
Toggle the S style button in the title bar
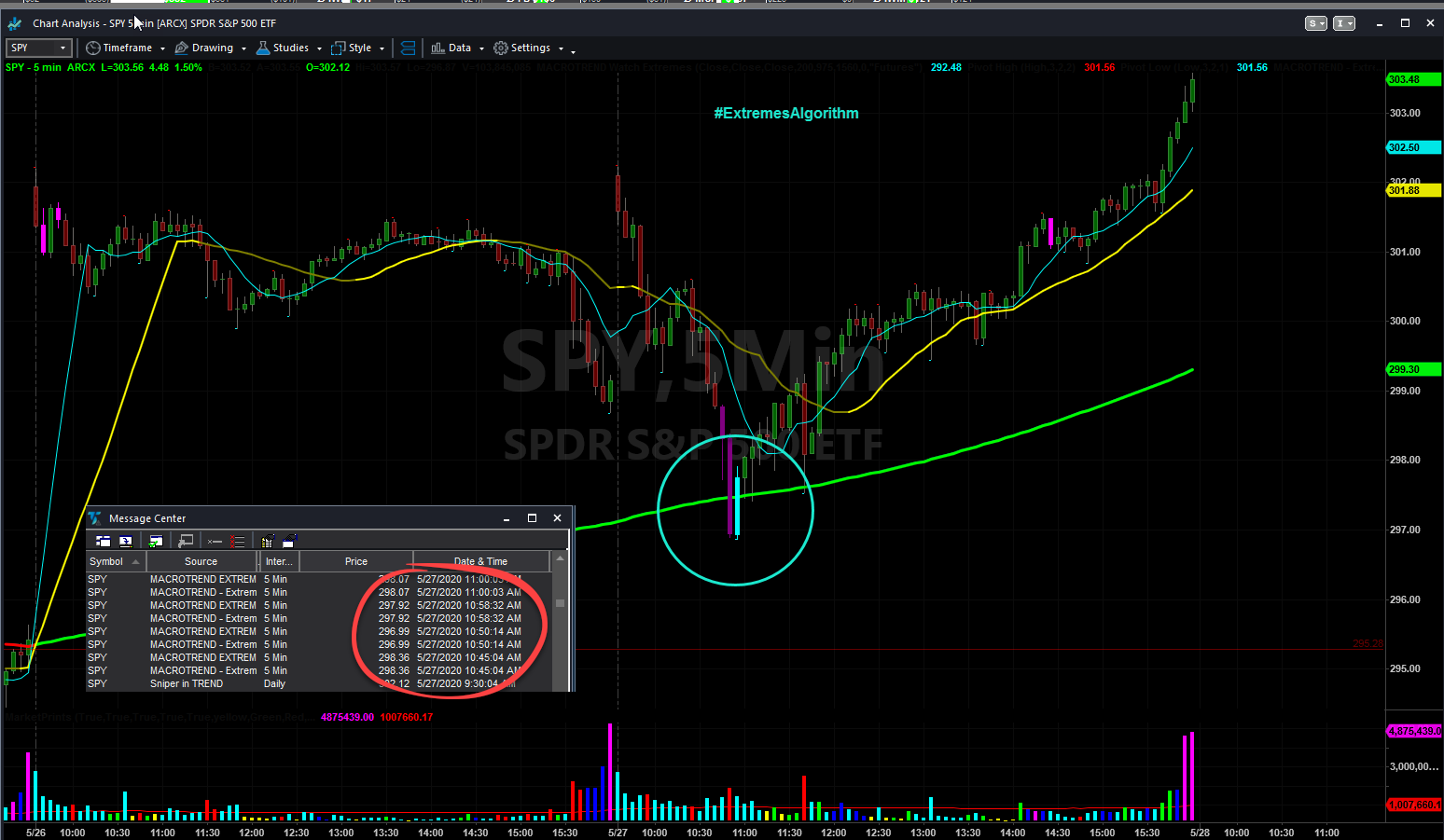pyautogui.click(x=1315, y=22)
